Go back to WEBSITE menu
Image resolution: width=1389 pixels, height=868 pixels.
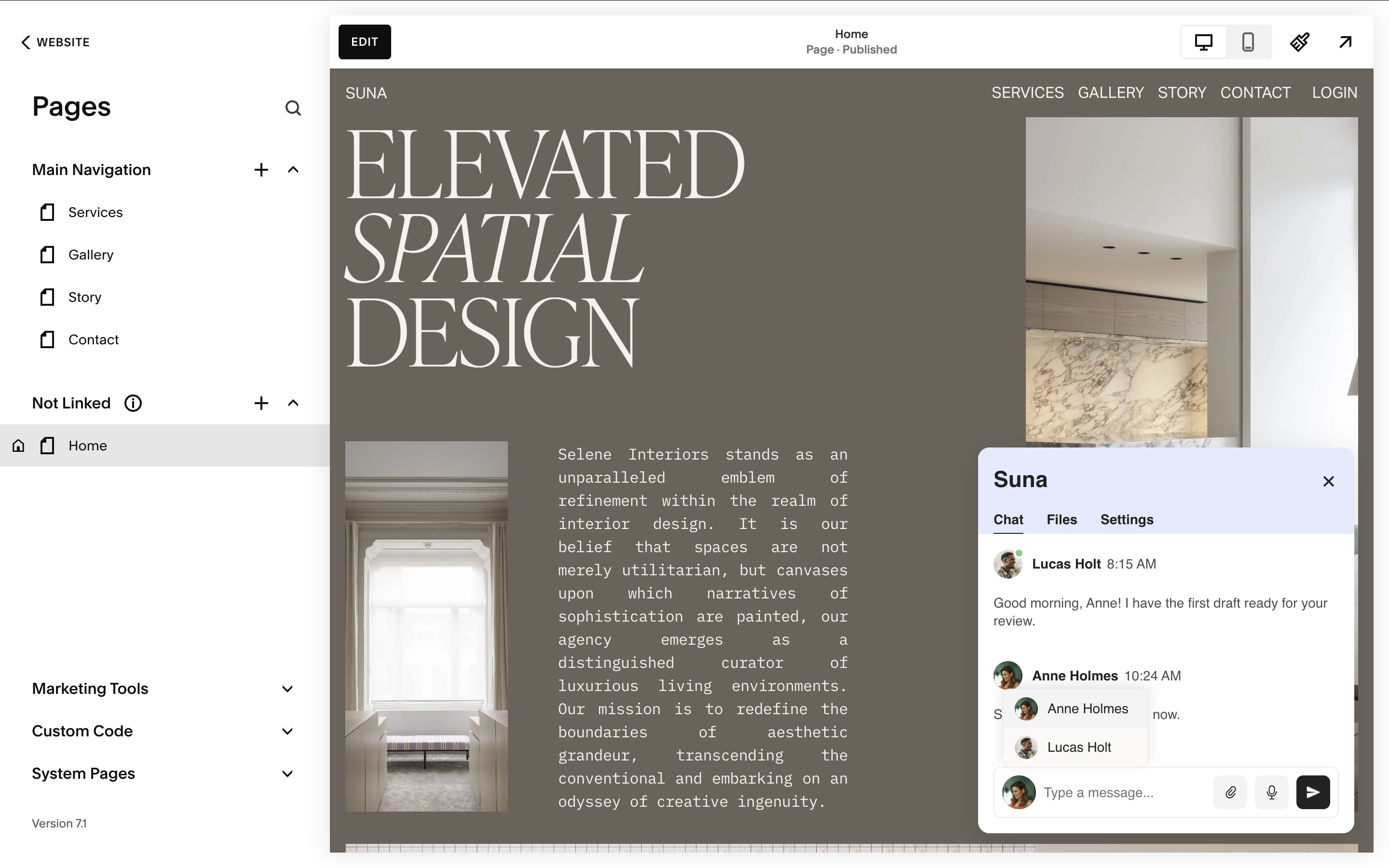(x=55, y=42)
